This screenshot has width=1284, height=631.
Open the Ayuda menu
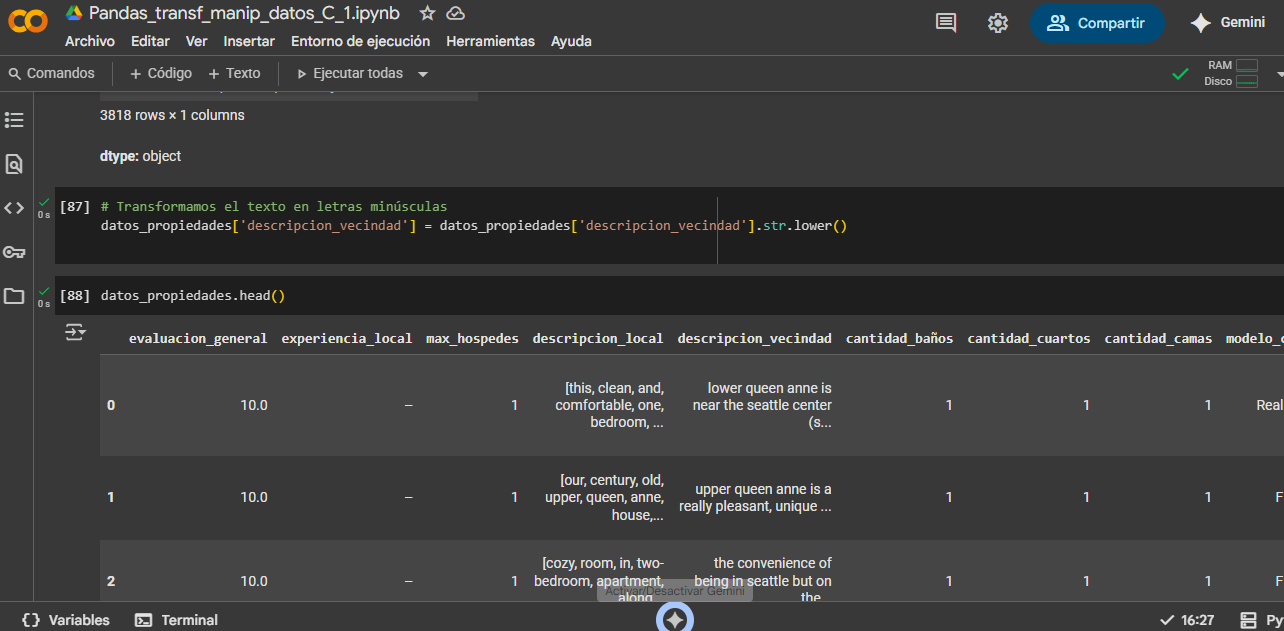point(571,41)
